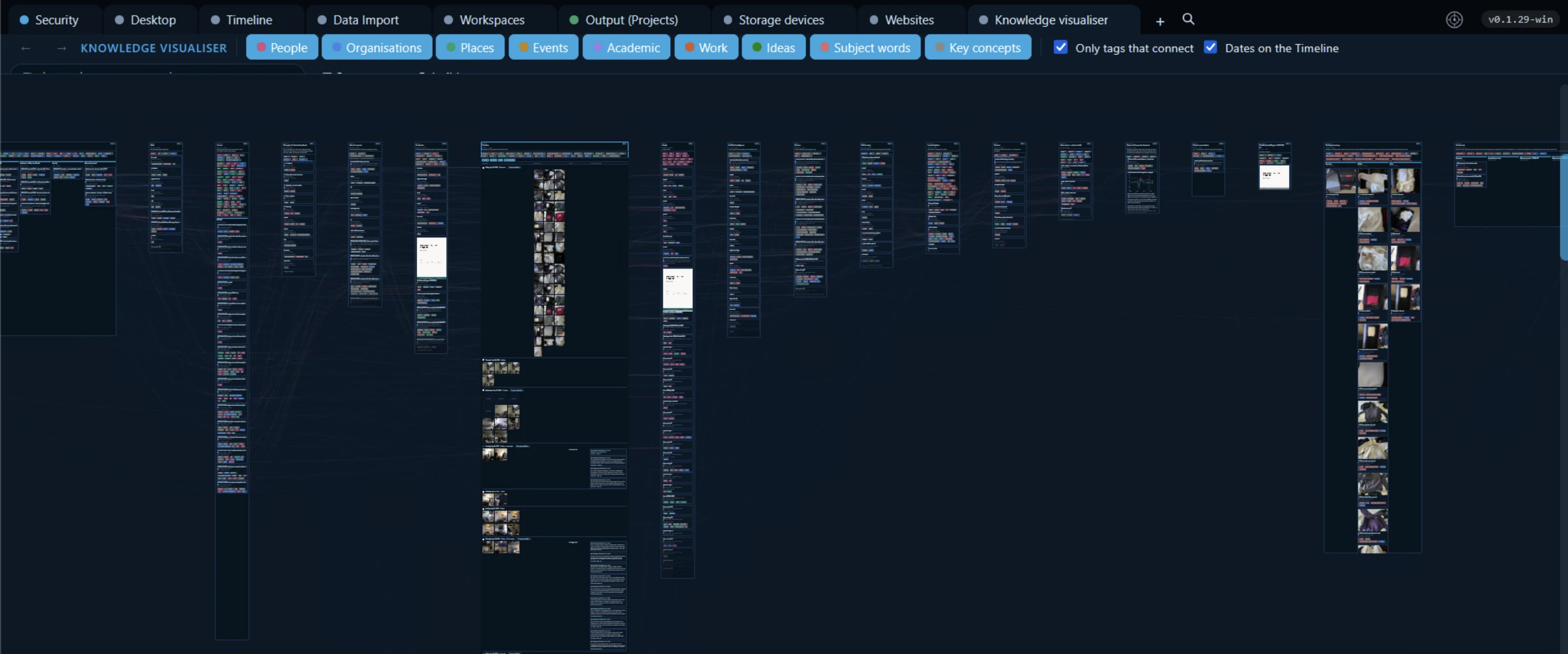Screen dimensions: 1568x654
Task: Toggle the Academic tag filter
Action: tap(626, 48)
